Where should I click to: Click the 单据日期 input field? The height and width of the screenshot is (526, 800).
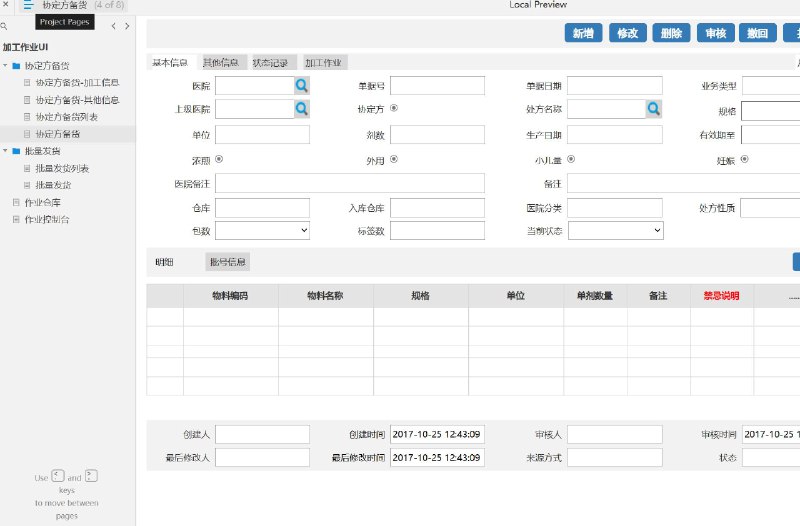(615, 85)
